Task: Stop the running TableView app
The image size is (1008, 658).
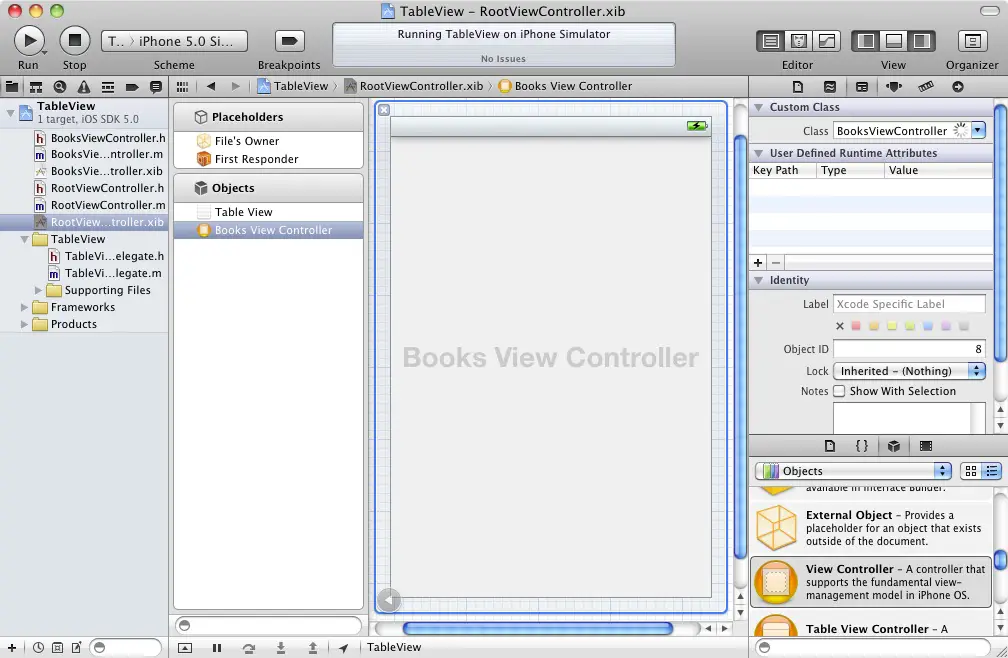Action: 74,41
